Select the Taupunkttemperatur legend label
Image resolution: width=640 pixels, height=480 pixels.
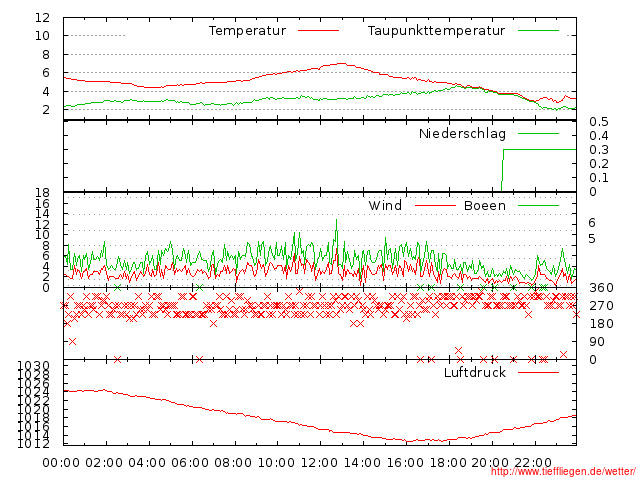pos(436,31)
